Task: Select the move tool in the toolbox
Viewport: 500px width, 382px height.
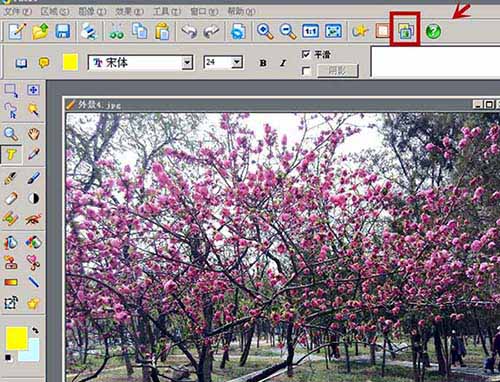Action: [33, 90]
